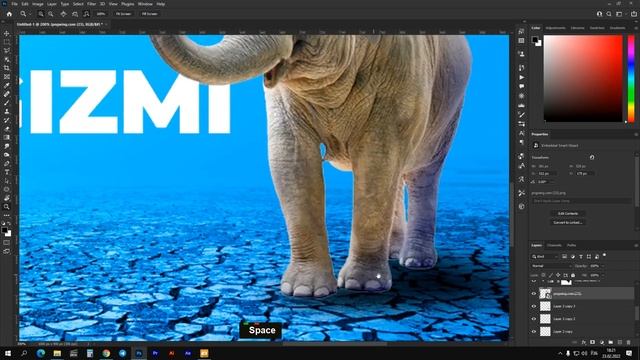Select the Gradient tool
This screenshot has width=640, height=360.
click(7, 137)
